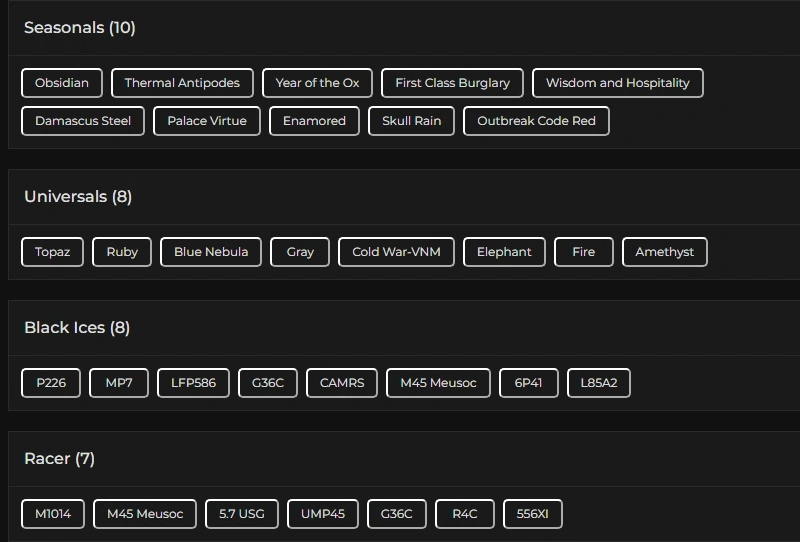Select M45 Meusoc under Racer
The image size is (800, 542).
(145, 514)
